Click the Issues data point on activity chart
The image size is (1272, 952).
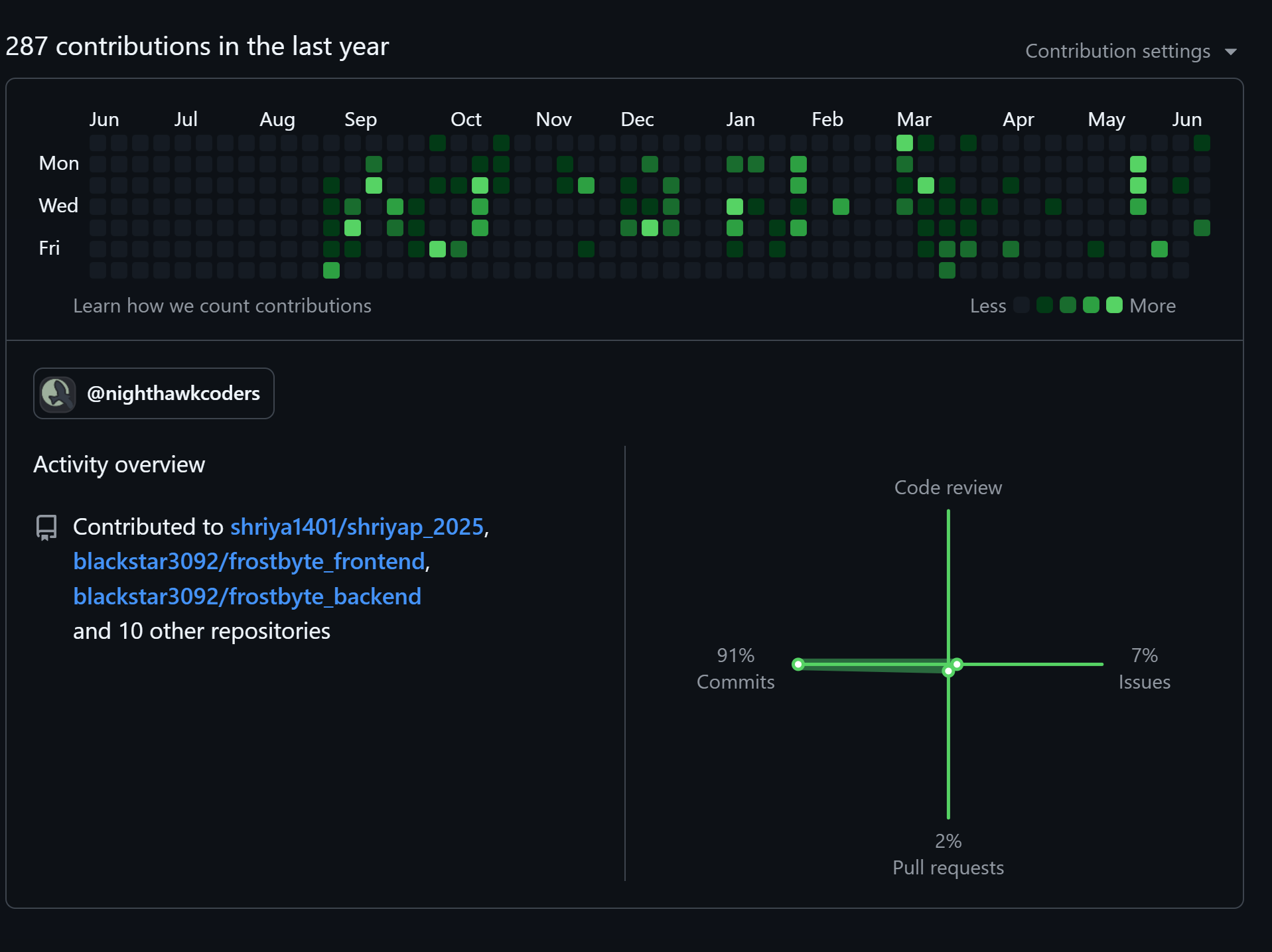pos(957,664)
